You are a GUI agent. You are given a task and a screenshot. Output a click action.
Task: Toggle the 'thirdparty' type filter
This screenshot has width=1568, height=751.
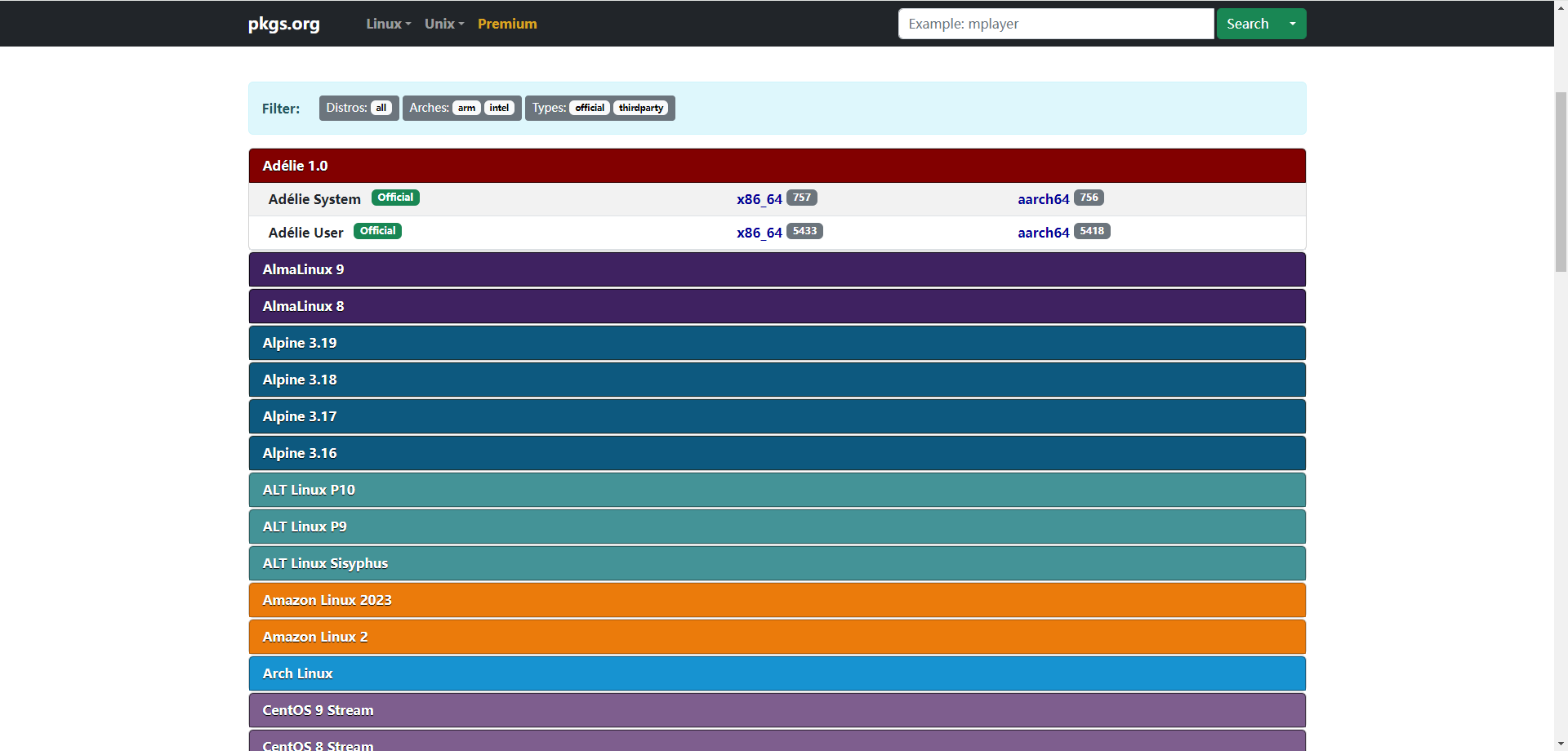coord(641,108)
